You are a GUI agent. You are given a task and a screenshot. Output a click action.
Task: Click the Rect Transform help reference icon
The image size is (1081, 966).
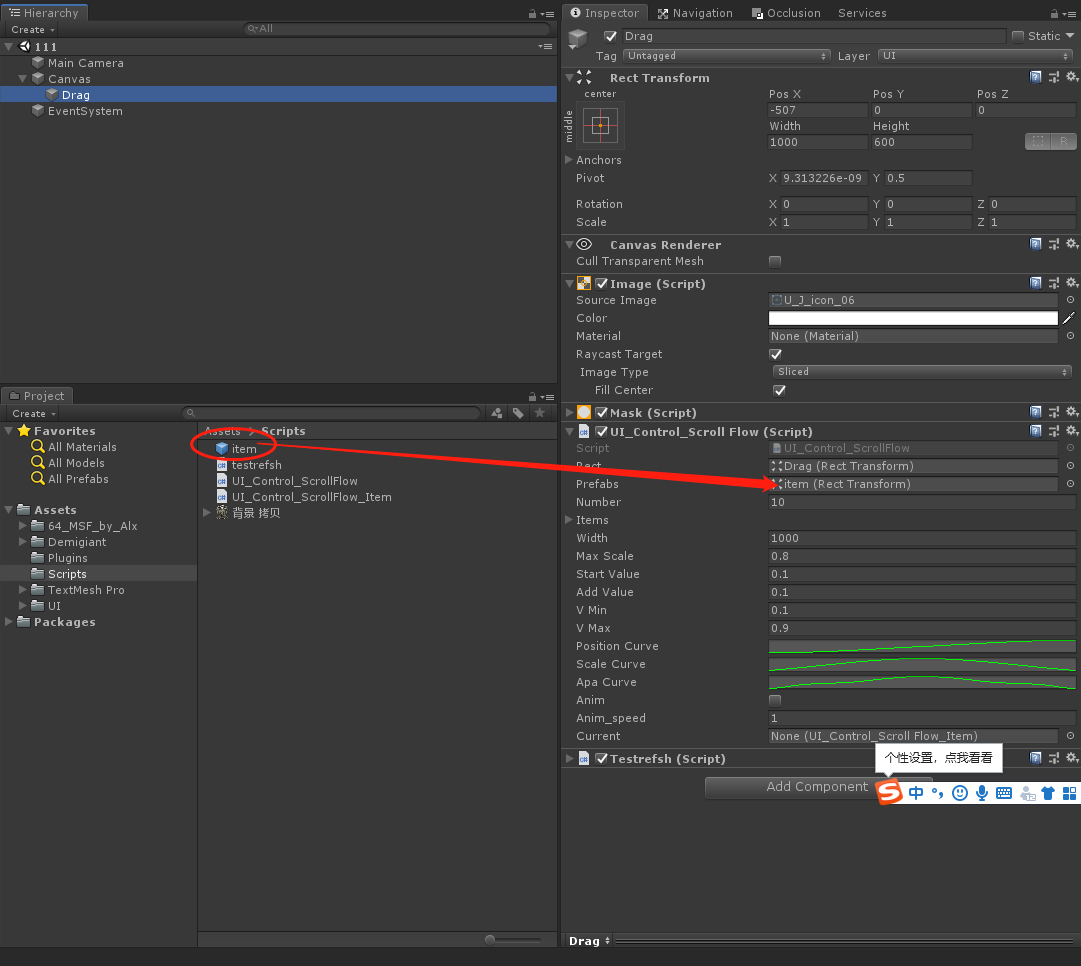click(x=1036, y=77)
